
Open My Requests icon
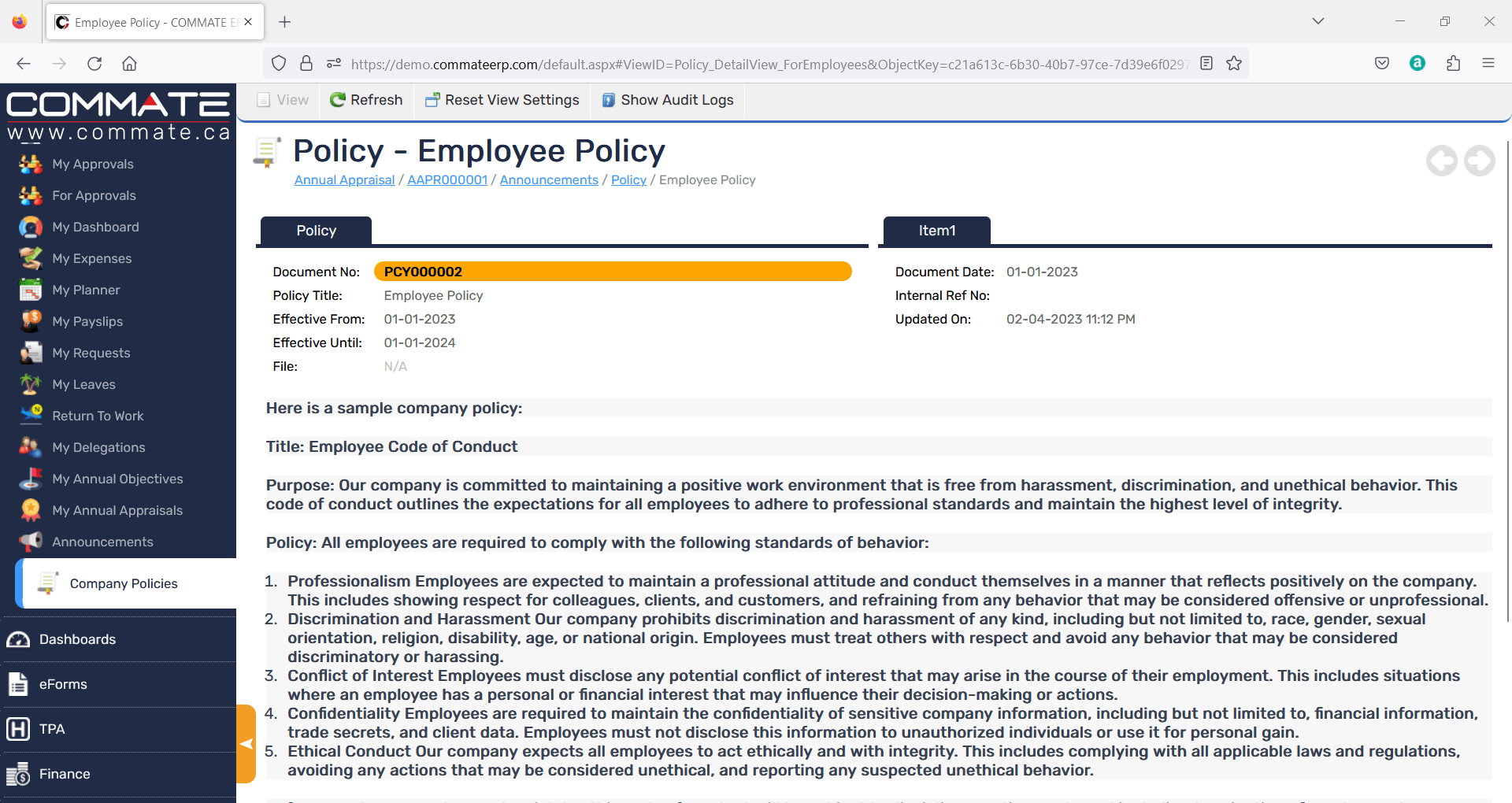pyautogui.click(x=31, y=353)
